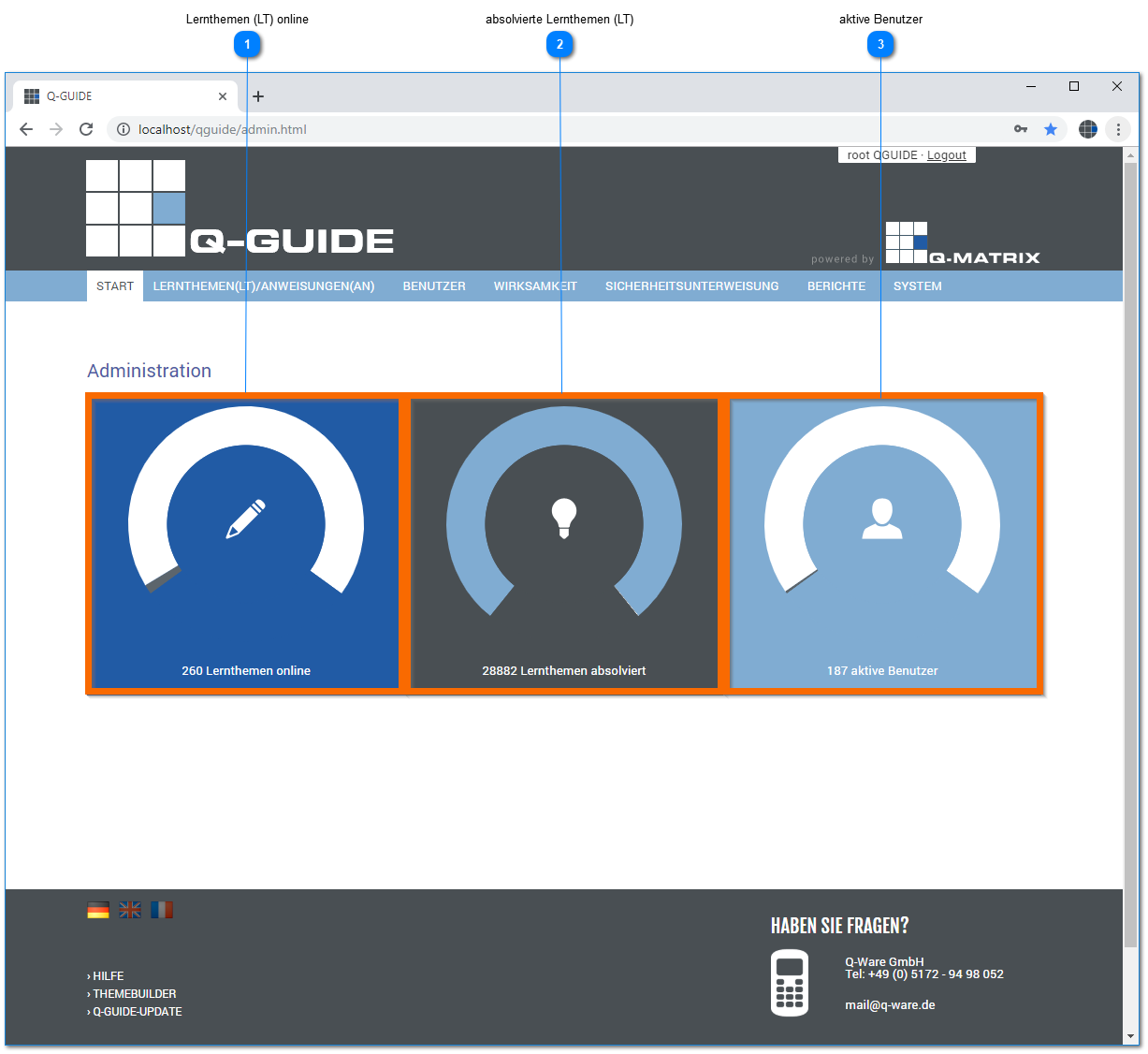Click the 260 Lernthemen online label
The image size is (1148, 1054).
pyautogui.click(x=246, y=670)
